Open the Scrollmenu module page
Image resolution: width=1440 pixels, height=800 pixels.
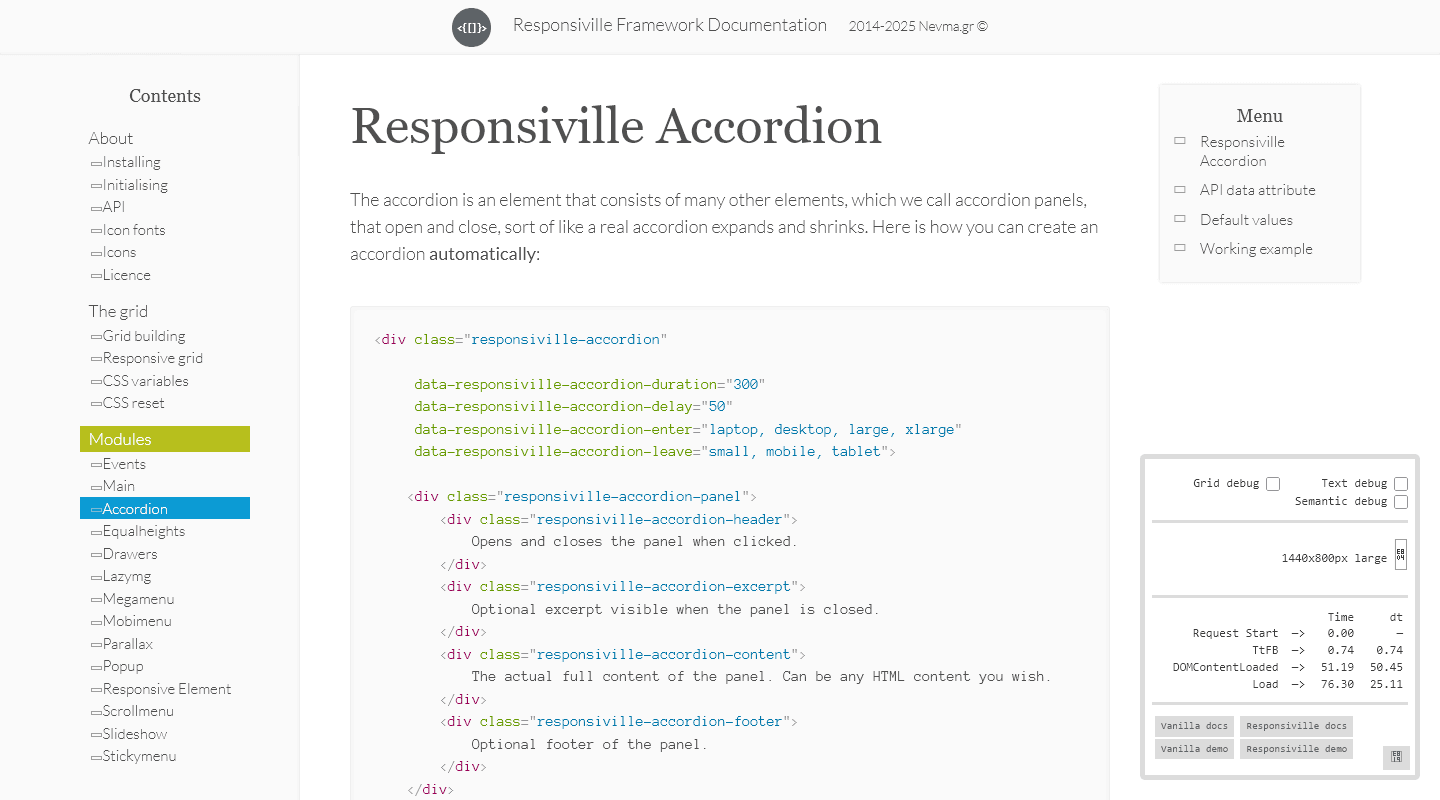[138, 711]
